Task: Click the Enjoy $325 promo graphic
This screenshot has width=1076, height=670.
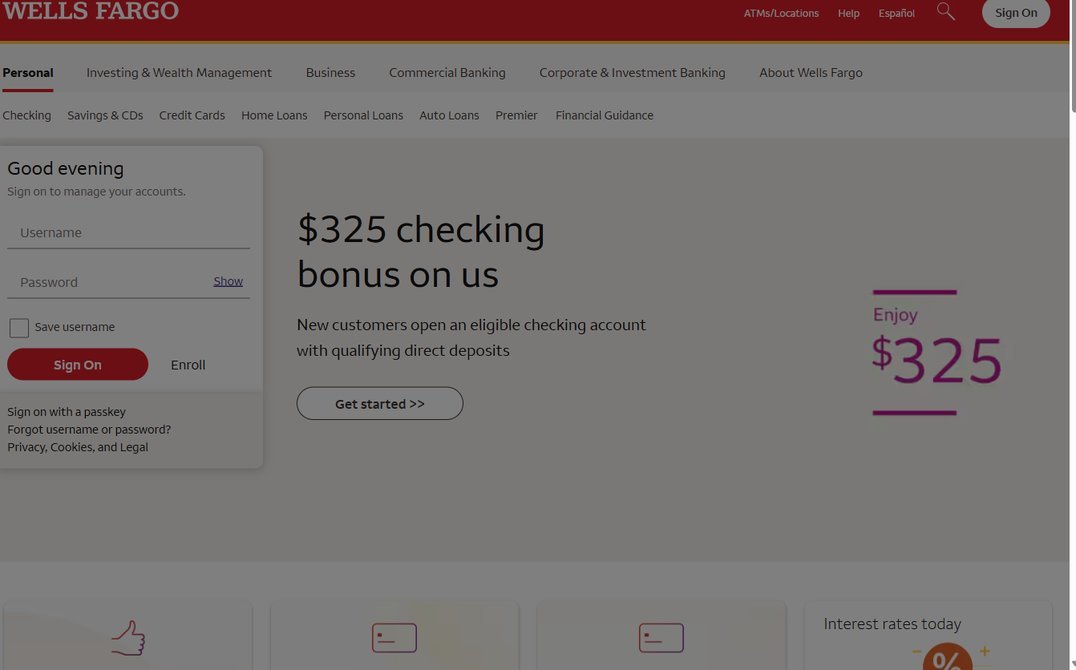Action: point(936,353)
